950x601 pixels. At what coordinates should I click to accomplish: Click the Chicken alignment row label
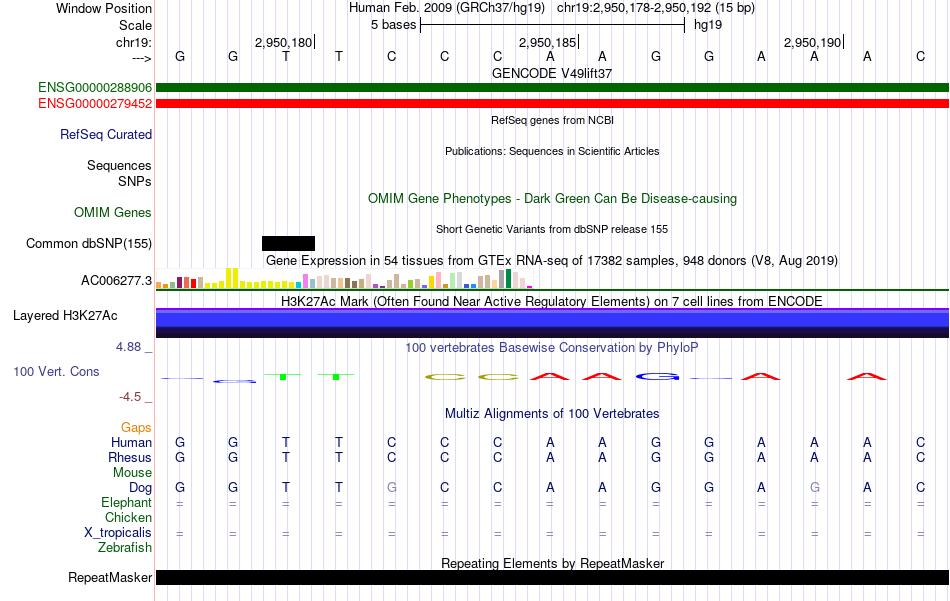tap(128, 518)
